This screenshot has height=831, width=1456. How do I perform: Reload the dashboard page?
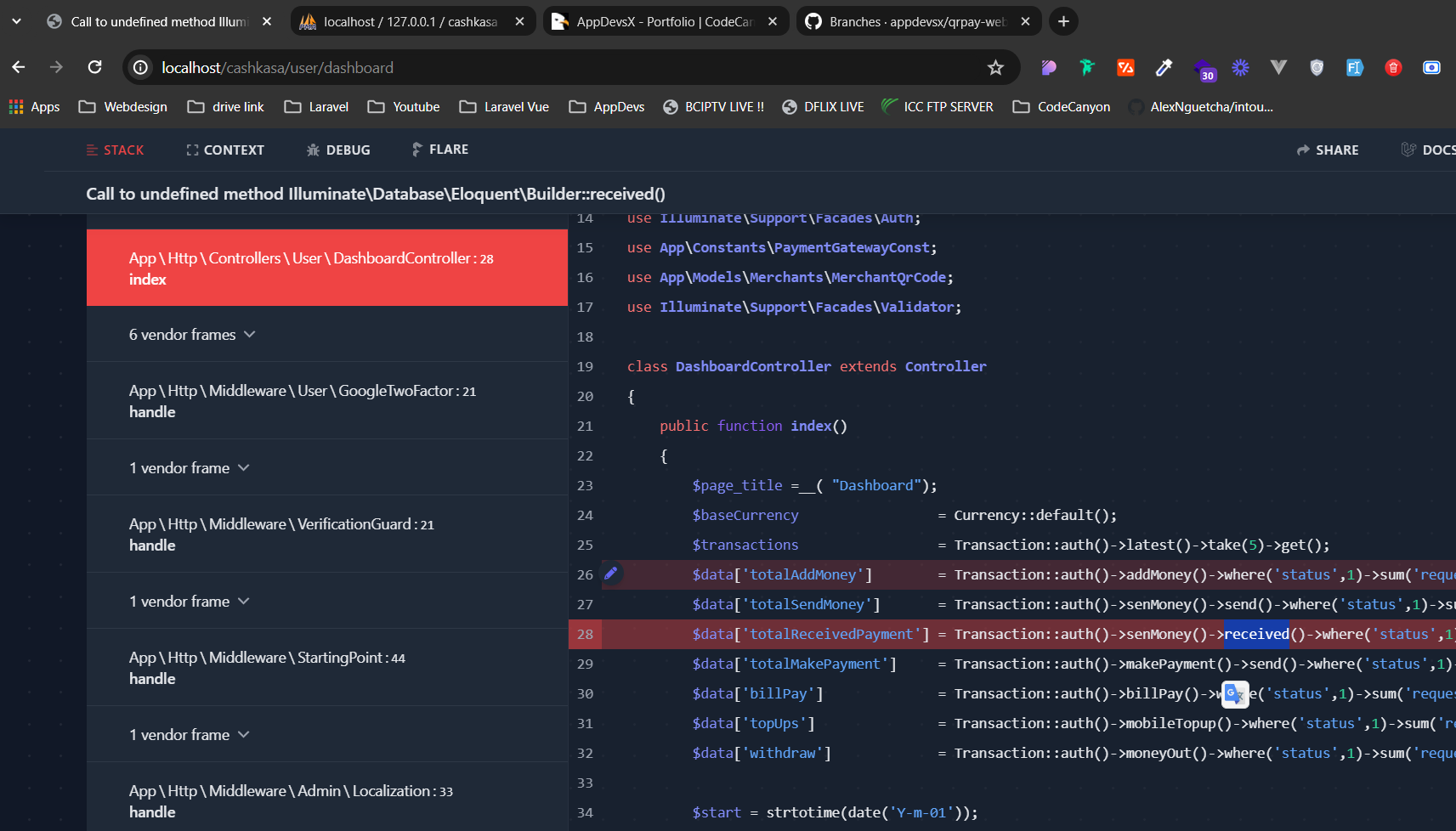click(x=95, y=67)
